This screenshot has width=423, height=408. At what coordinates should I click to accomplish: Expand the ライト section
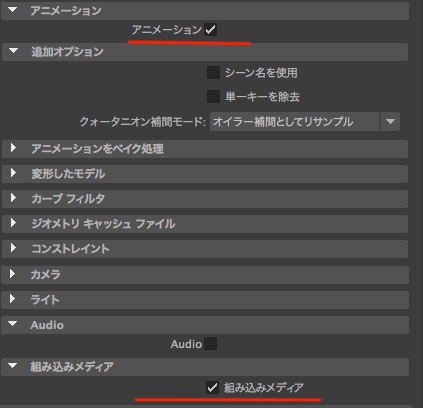pos(13,299)
